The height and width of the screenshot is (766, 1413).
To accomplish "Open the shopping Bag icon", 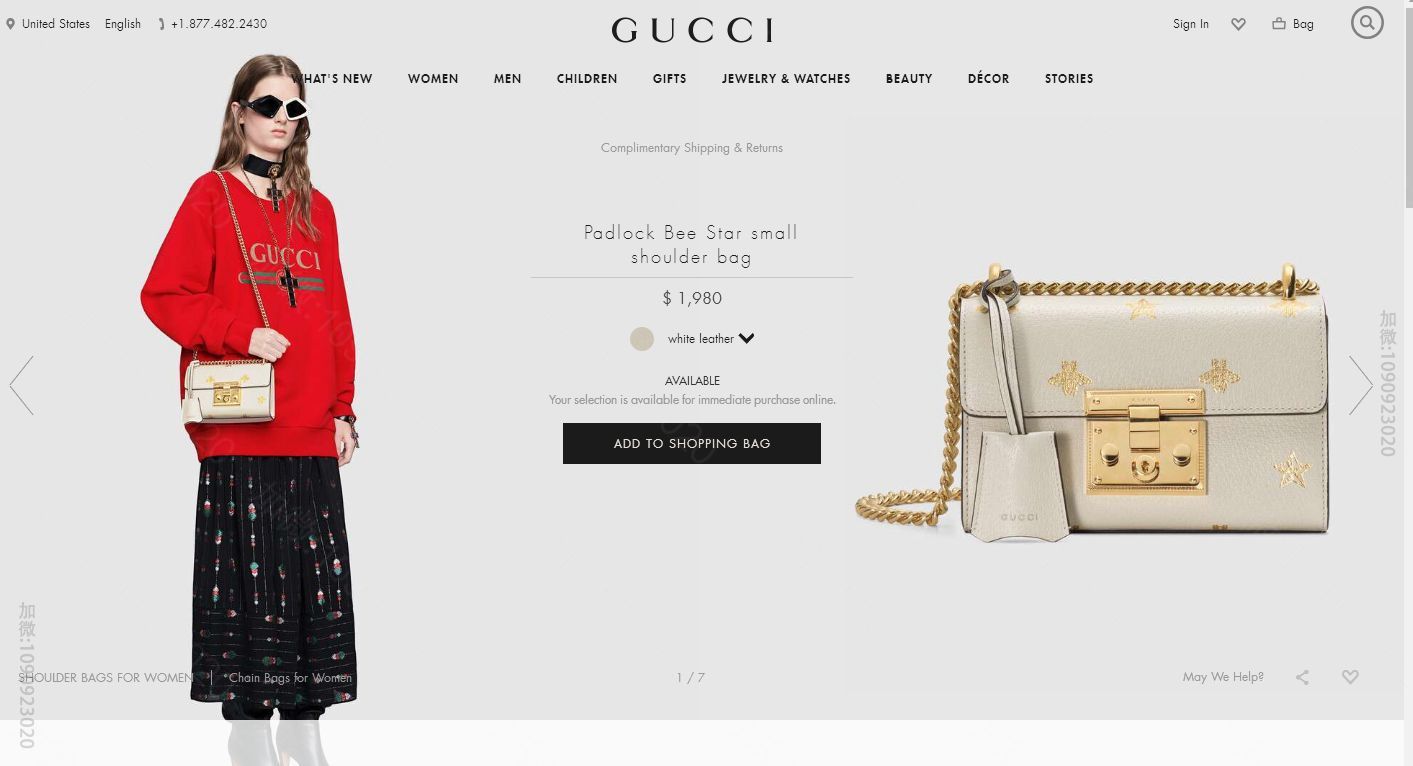I will click(x=1279, y=23).
